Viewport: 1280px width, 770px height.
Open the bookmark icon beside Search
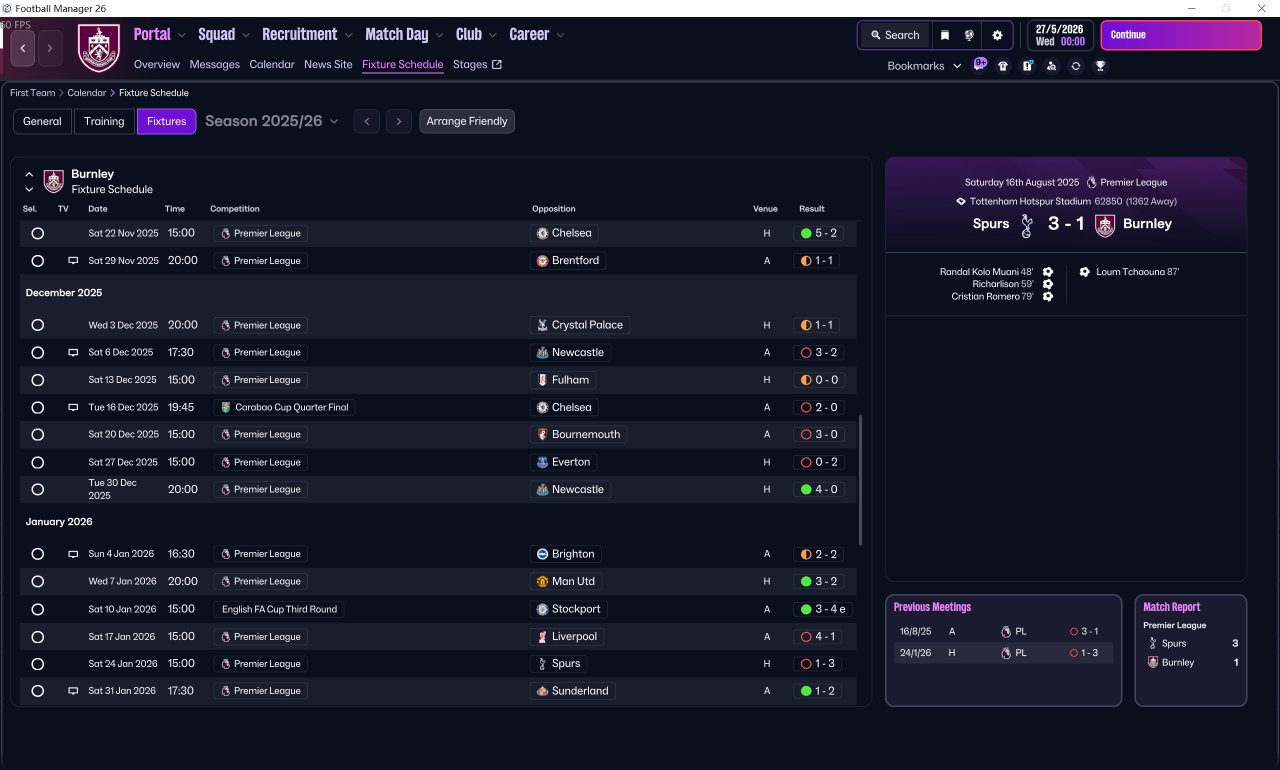pyautogui.click(x=945, y=35)
